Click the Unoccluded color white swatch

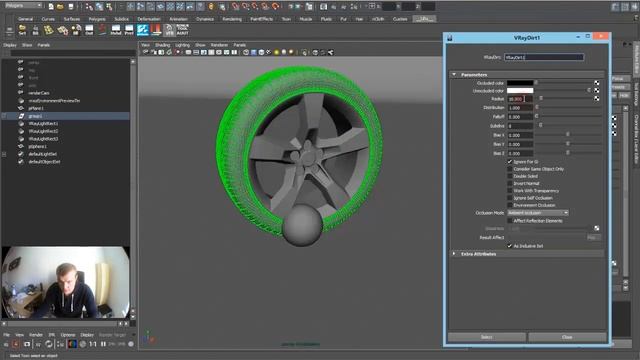point(520,90)
